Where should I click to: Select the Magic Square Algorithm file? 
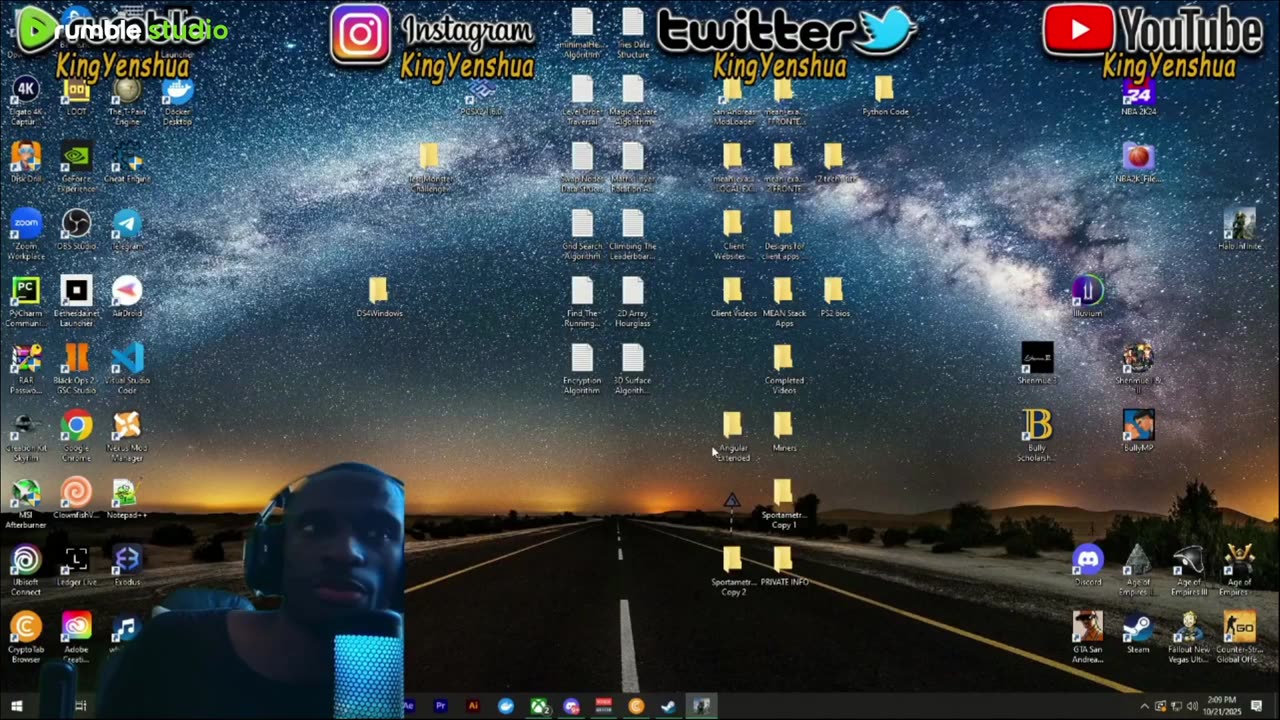tap(632, 101)
